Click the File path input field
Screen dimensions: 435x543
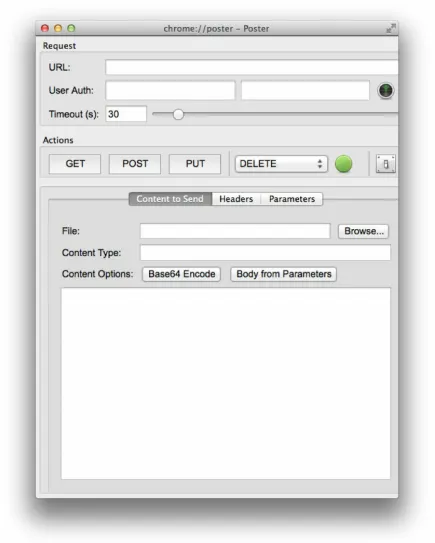click(x=235, y=231)
